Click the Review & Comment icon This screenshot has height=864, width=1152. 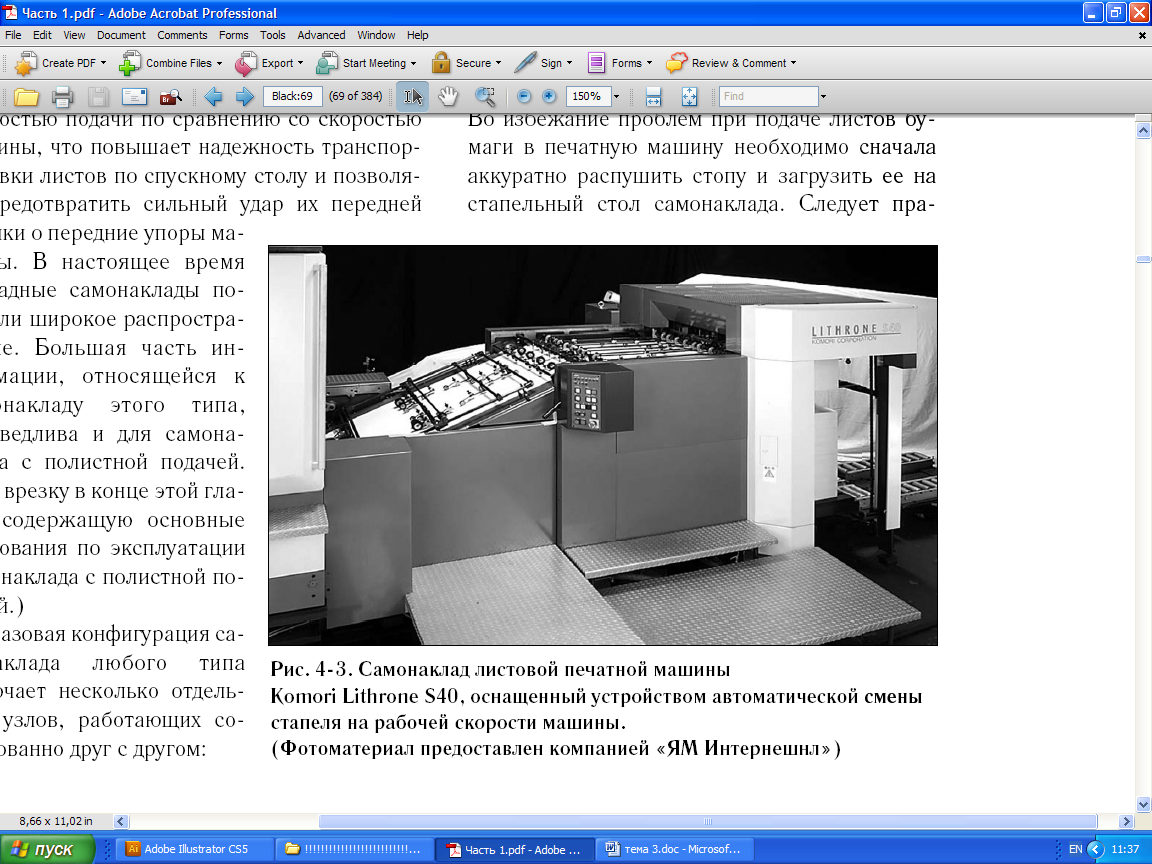pos(677,63)
